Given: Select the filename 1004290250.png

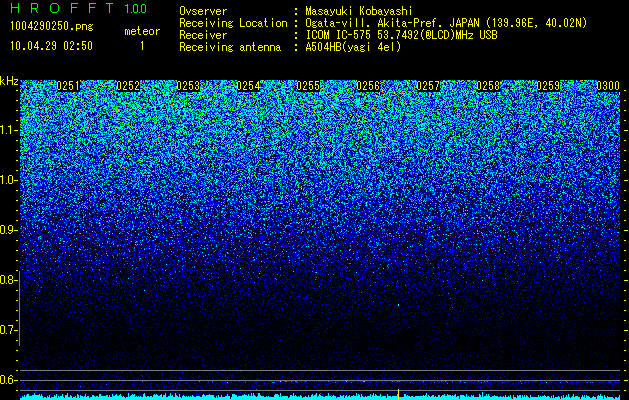Looking at the screenshot, I should click(52, 26).
